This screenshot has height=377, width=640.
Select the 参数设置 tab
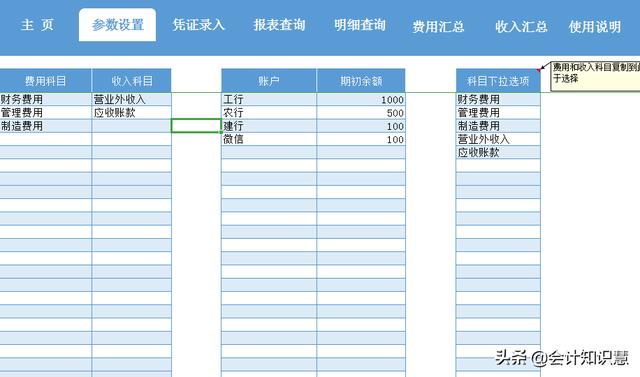pos(118,25)
